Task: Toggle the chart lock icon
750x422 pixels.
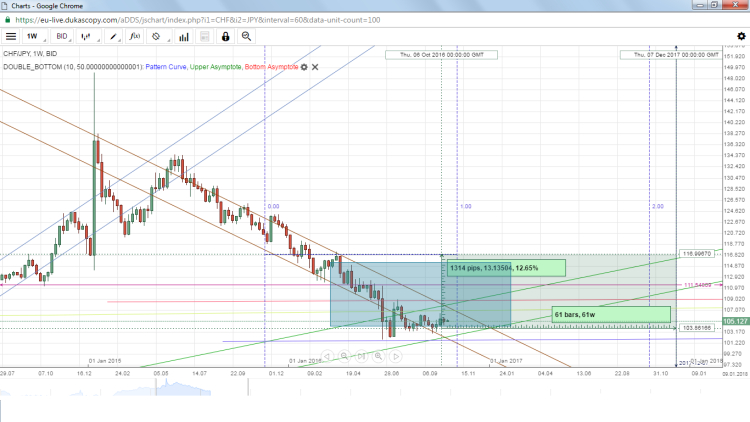Action: click(225, 36)
